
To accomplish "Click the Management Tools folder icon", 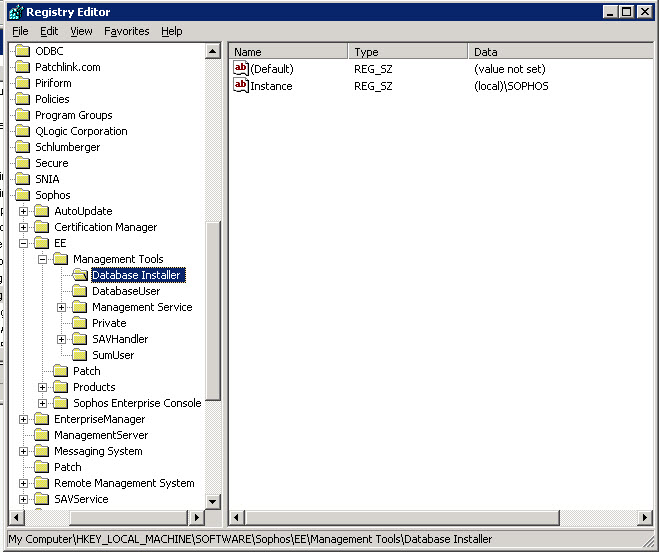I will tap(61, 259).
